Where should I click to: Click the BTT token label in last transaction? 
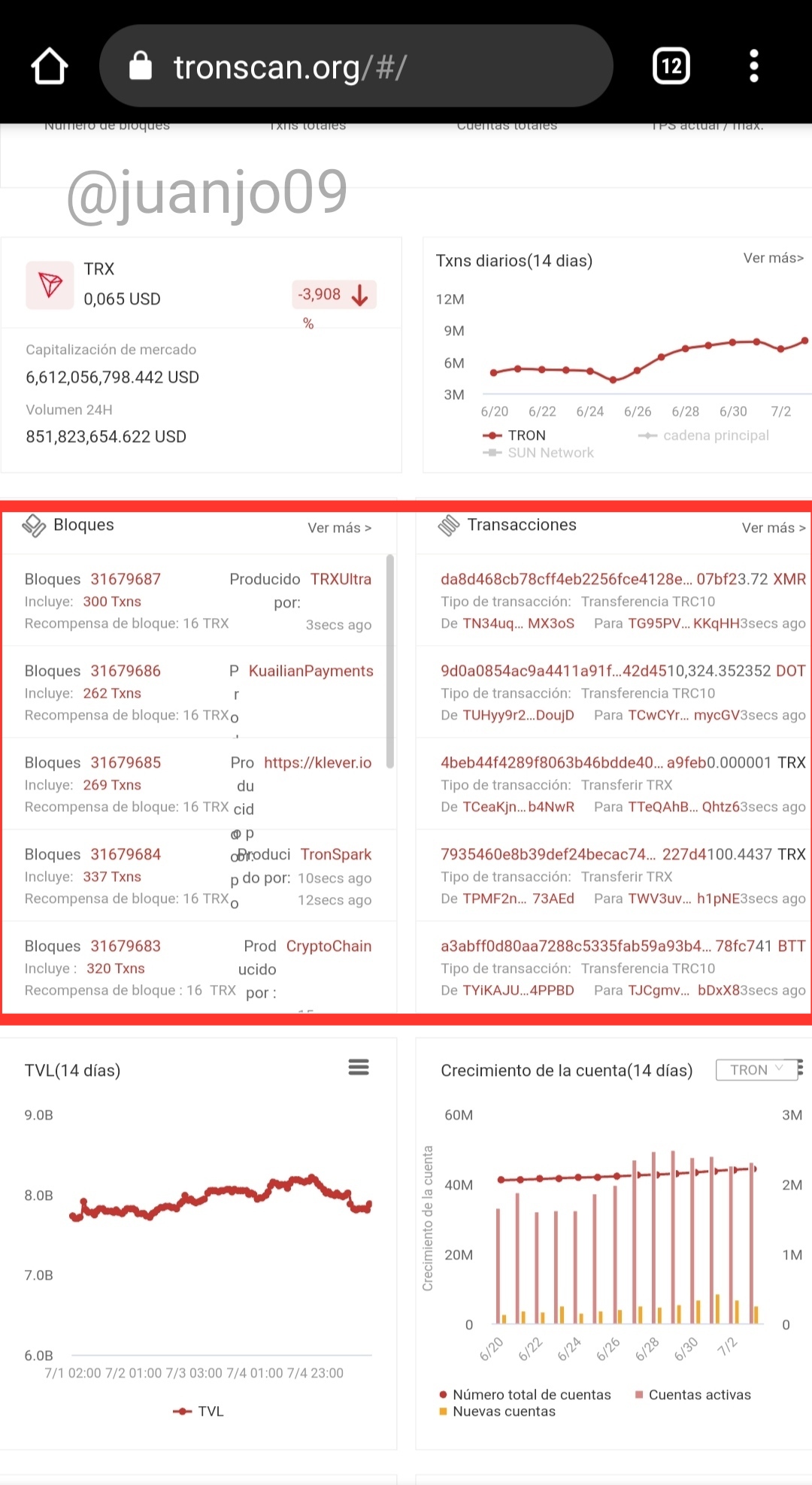point(792,946)
